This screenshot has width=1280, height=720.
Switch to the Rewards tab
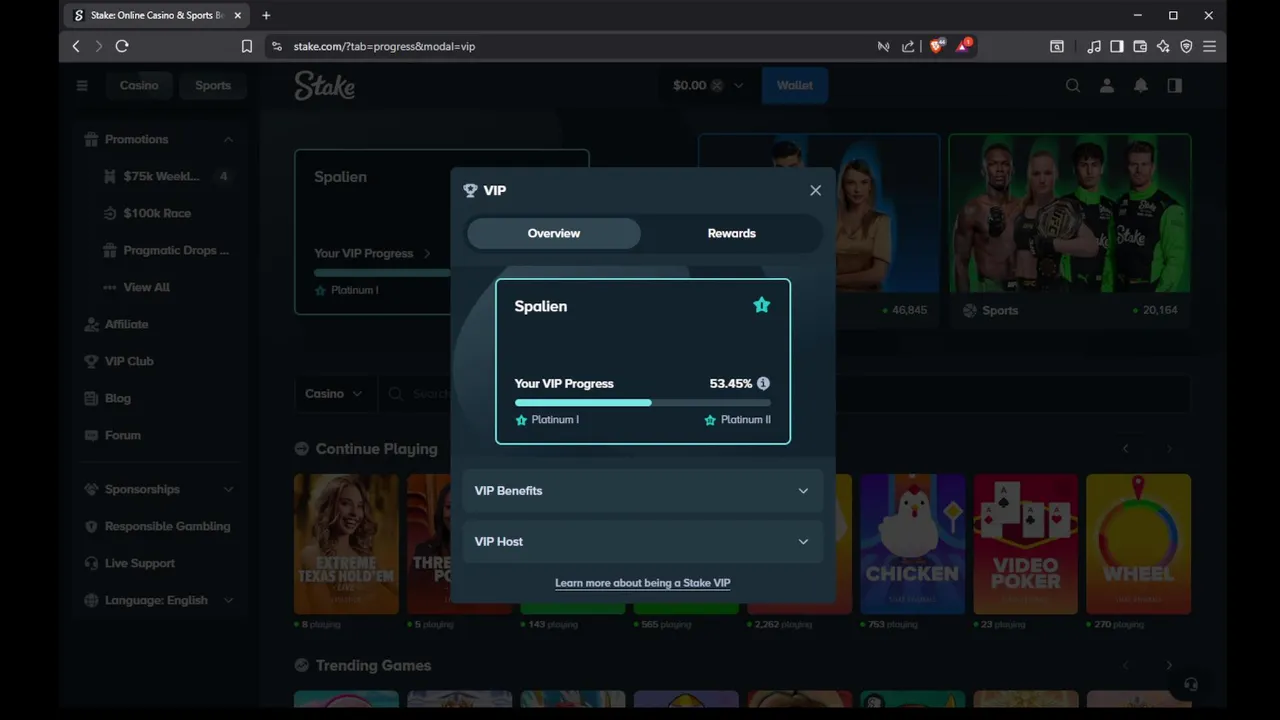(x=732, y=233)
